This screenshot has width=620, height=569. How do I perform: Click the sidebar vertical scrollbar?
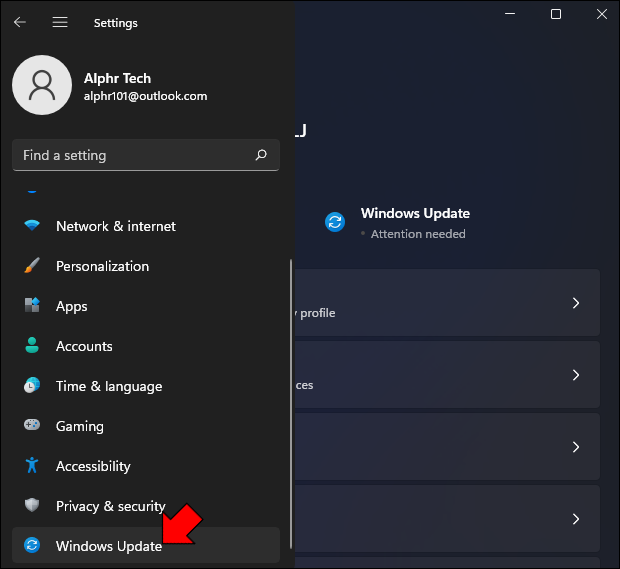[x=291, y=404]
